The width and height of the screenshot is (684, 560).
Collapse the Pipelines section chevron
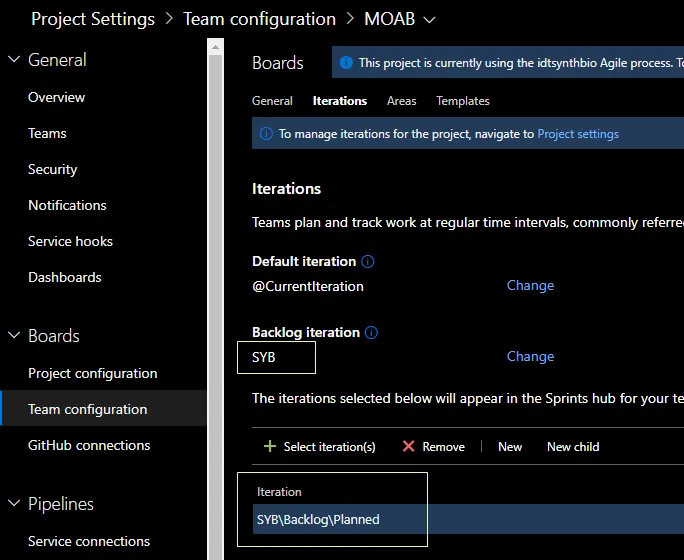[x=14, y=504]
